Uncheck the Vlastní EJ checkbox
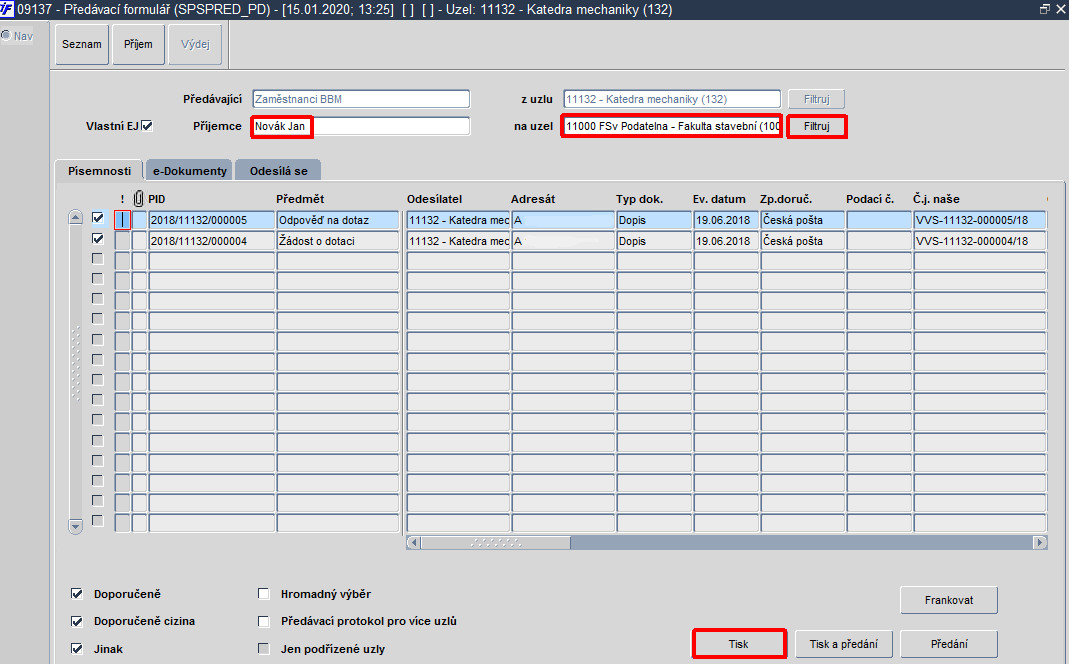The height and width of the screenshot is (664, 1069). (x=147, y=126)
